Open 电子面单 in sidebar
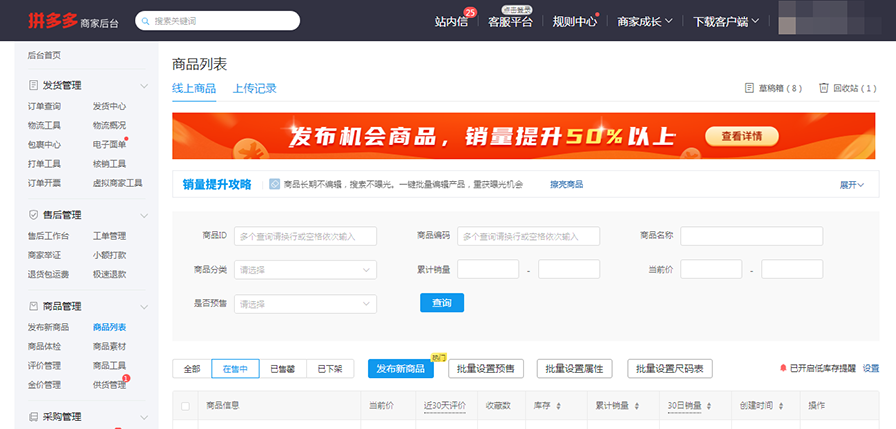Screen dimensions: 896x429 (109, 145)
